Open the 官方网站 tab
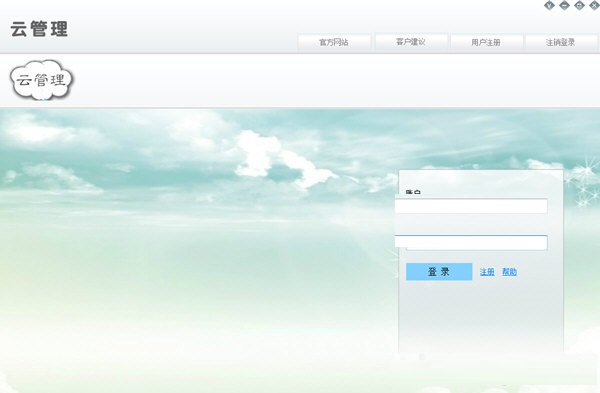Image resolution: width=600 pixels, height=393 pixels. pos(334,42)
